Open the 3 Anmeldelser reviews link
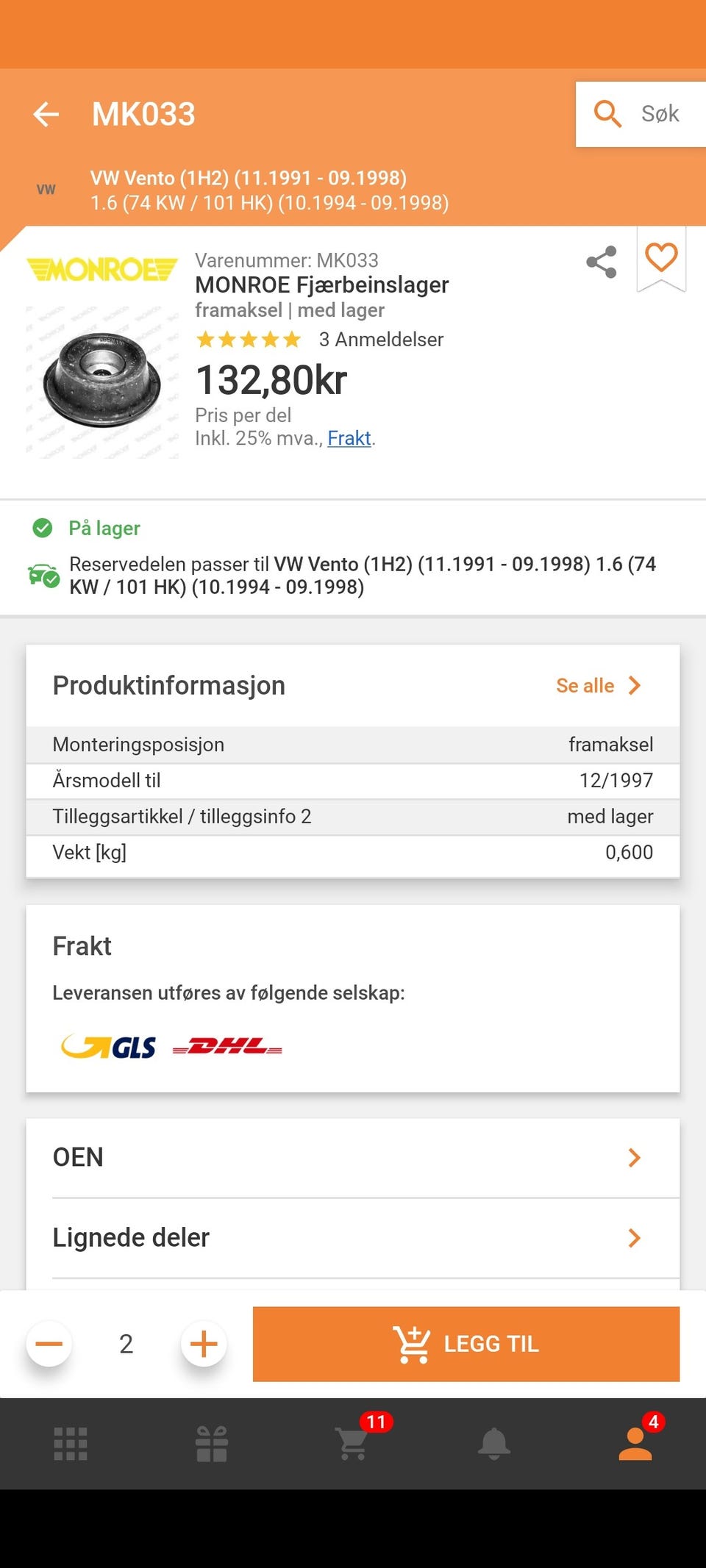The image size is (706, 1568). [x=381, y=340]
